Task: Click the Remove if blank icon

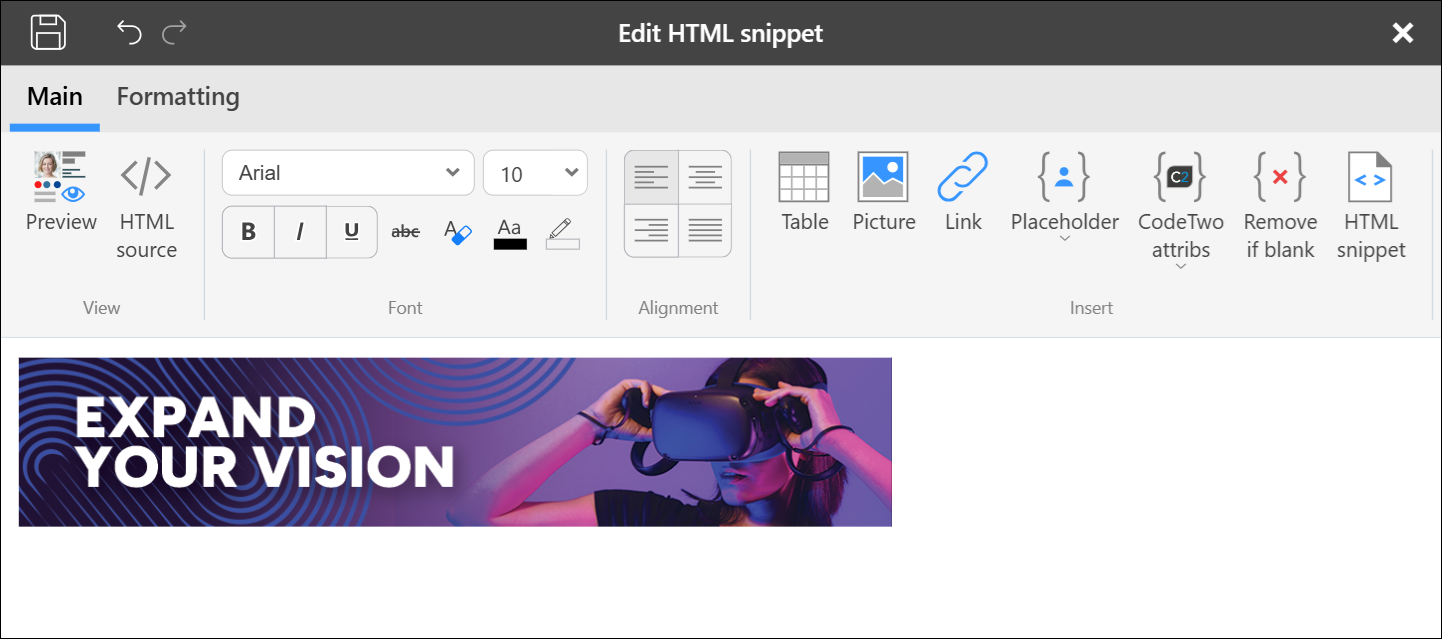Action: (x=1280, y=207)
